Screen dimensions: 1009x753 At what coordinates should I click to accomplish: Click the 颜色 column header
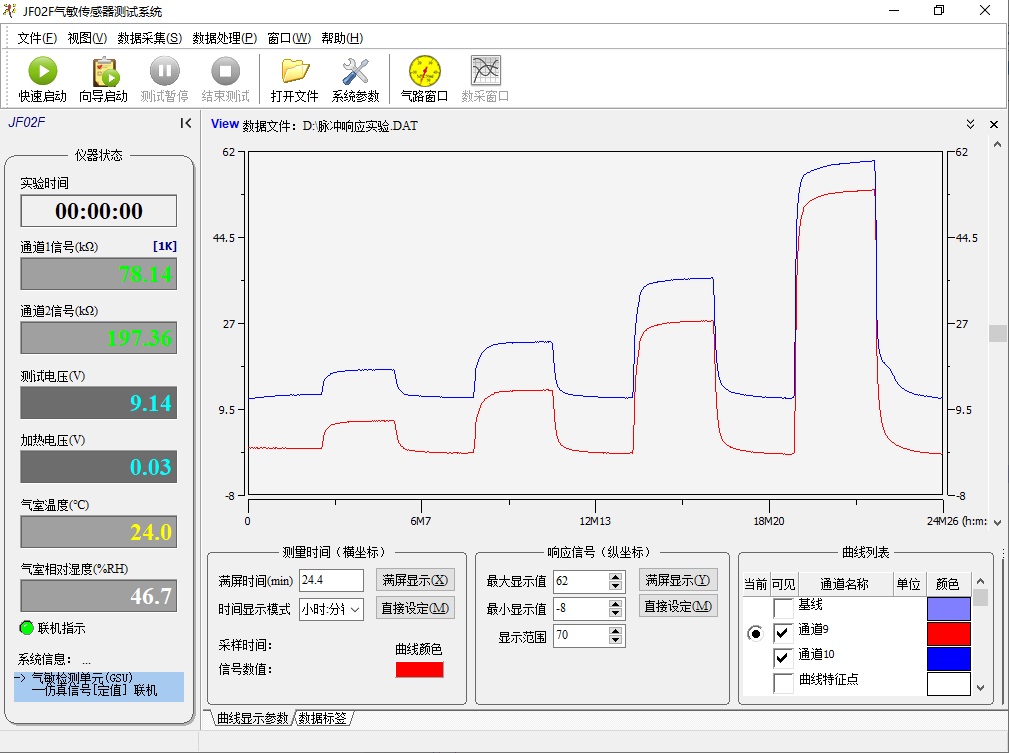click(947, 584)
